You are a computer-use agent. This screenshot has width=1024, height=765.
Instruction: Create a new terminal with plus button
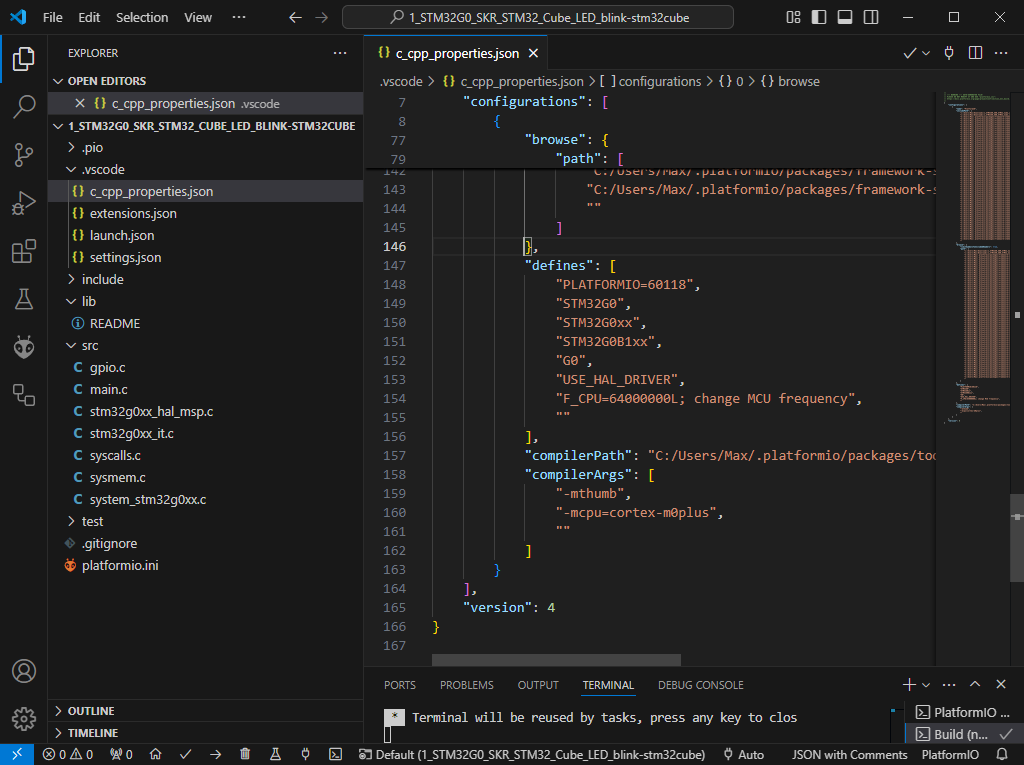coord(909,684)
